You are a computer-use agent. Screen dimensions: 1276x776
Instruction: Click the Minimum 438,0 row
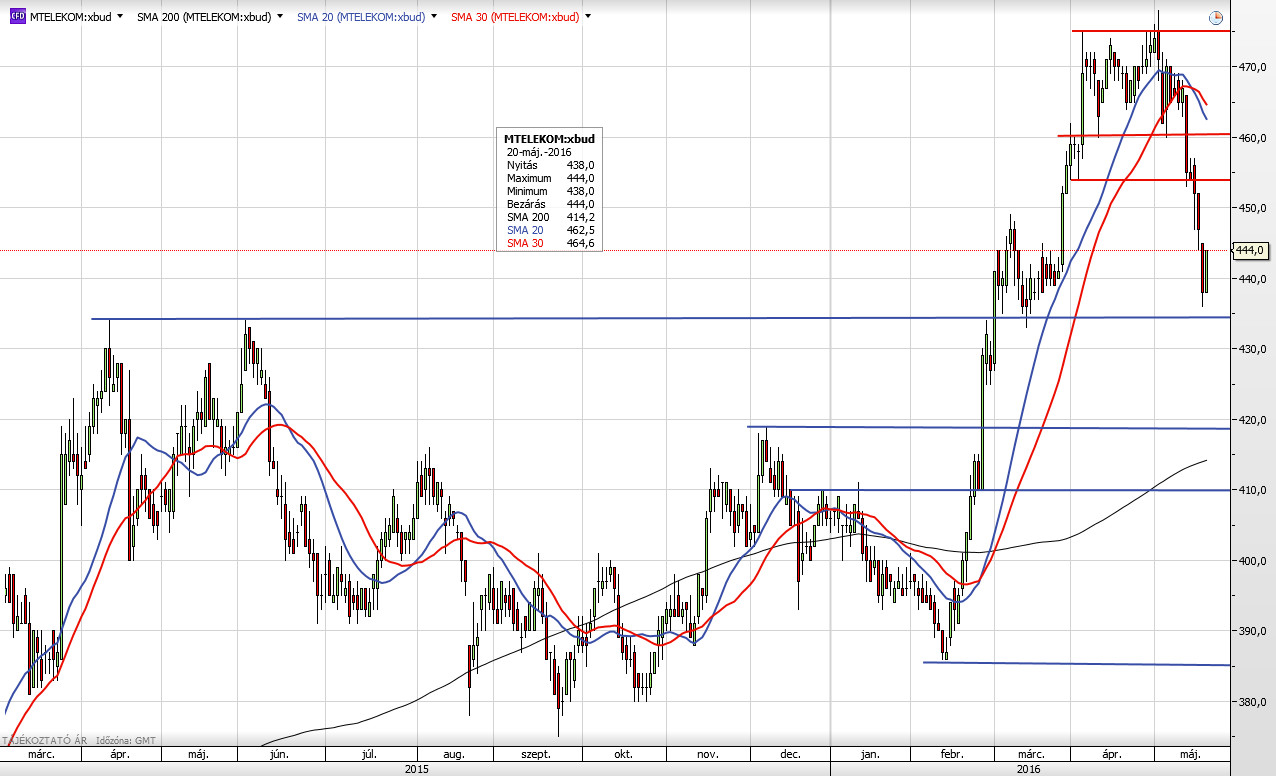coord(550,190)
